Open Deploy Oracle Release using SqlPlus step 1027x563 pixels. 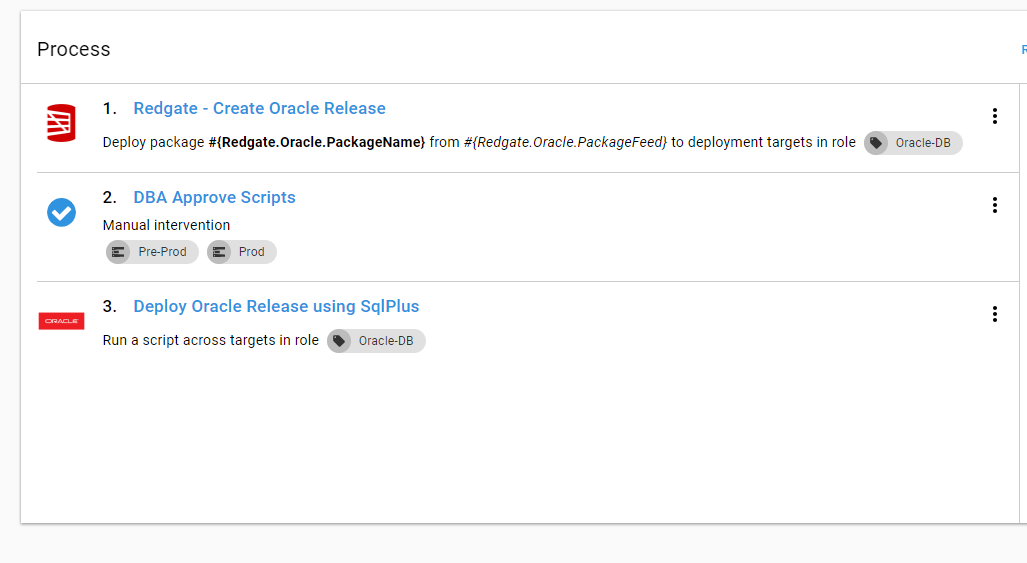tap(276, 306)
